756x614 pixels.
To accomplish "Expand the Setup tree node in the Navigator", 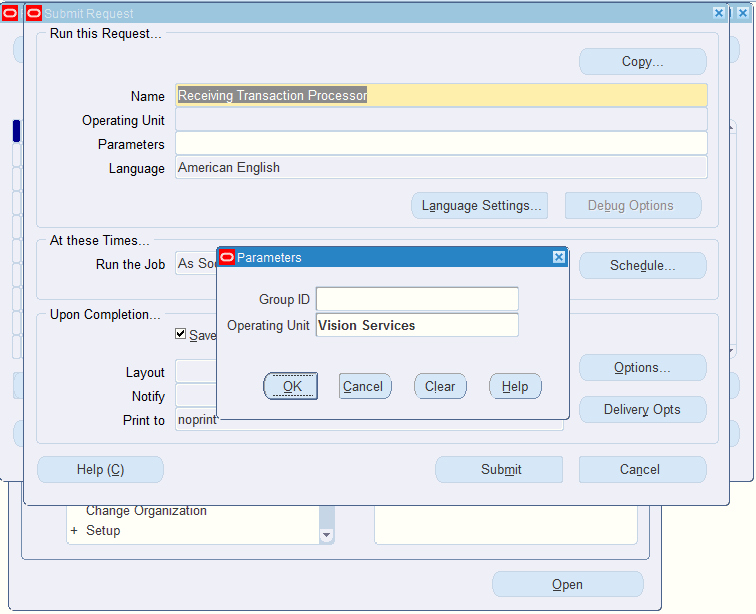I will tap(74, 531).
